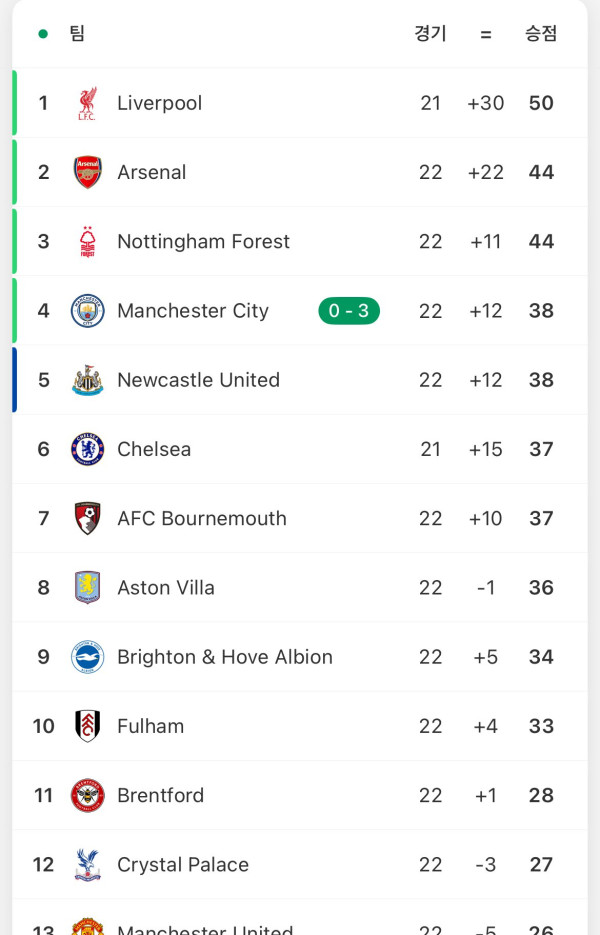Click the Brentford club crest icon
This screenshot has width=600, height=935.
coord(87,795)
